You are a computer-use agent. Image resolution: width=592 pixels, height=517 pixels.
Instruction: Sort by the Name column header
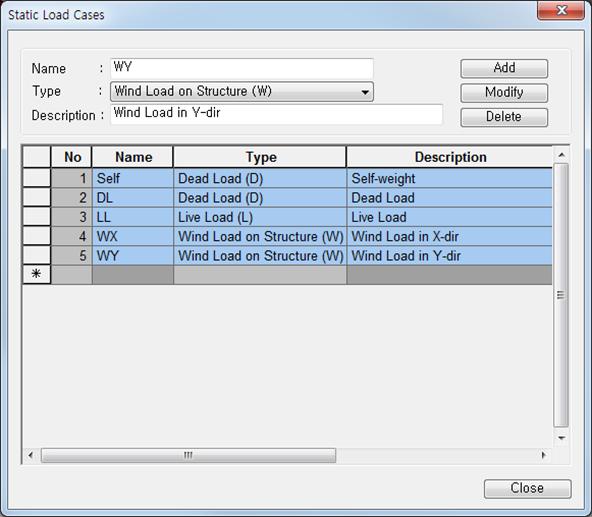(x=133, y=157)
